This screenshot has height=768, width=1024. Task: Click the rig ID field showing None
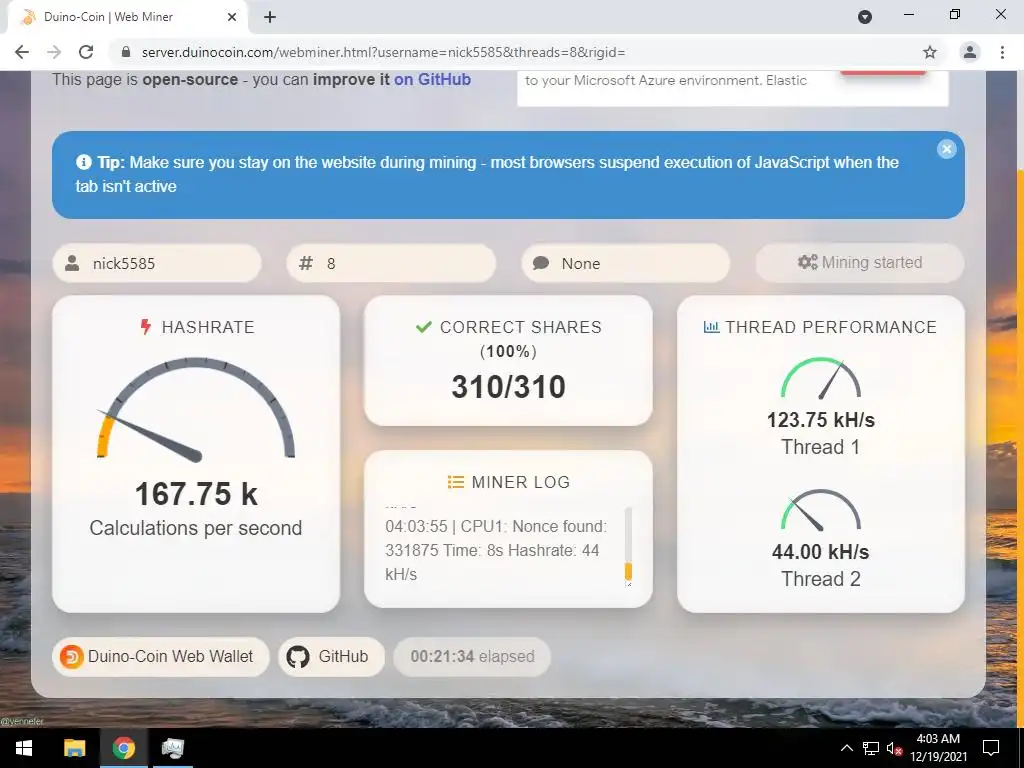626,263
